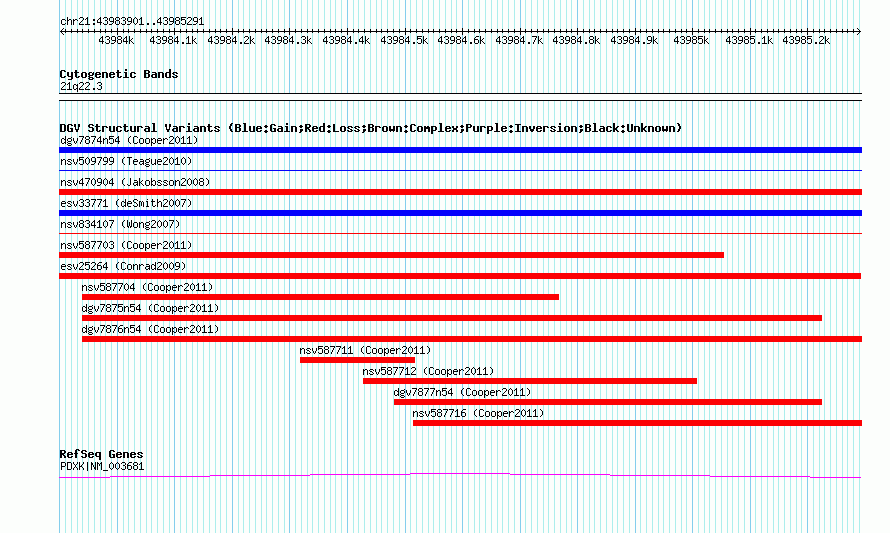Click the dgv7876n54 red loss bar
Screen dimensions: 890x533
[x=472, y=339]
